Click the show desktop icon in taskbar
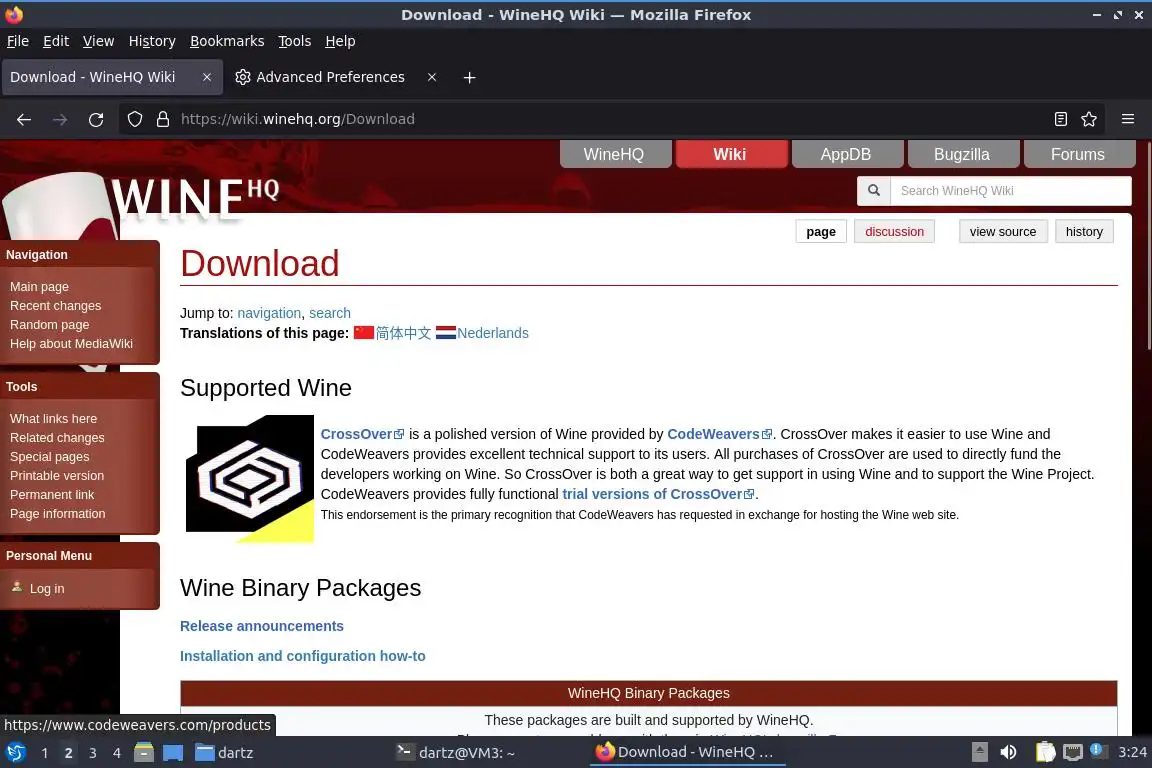This screenshot has height=768, width=1152. point(173,753)
